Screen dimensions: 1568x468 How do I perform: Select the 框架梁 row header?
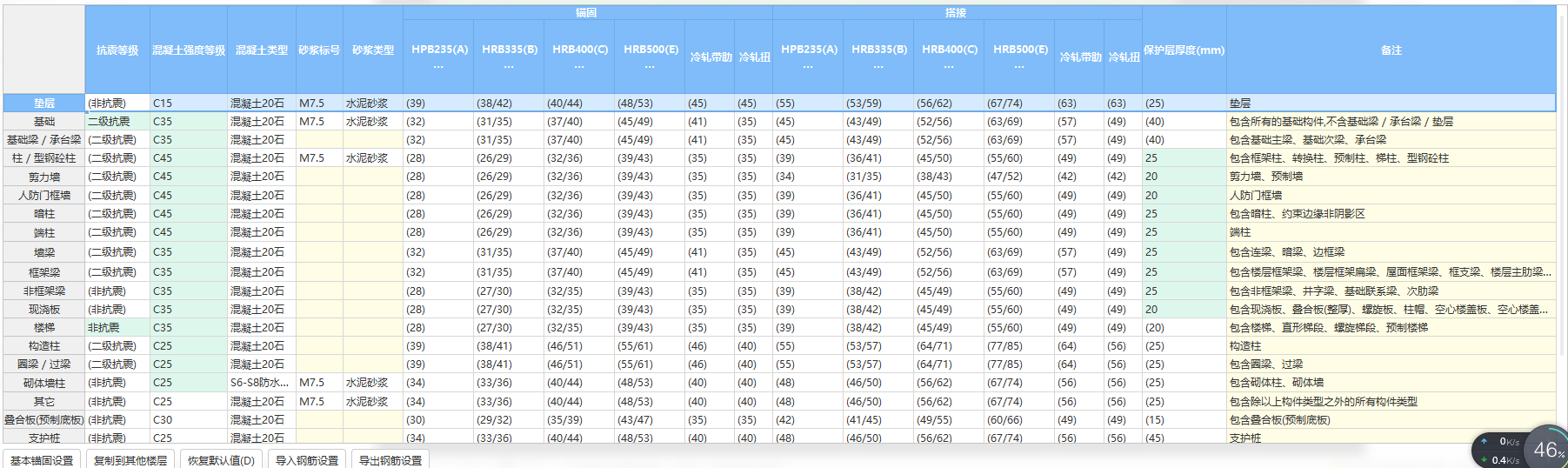tap(44, 272)
